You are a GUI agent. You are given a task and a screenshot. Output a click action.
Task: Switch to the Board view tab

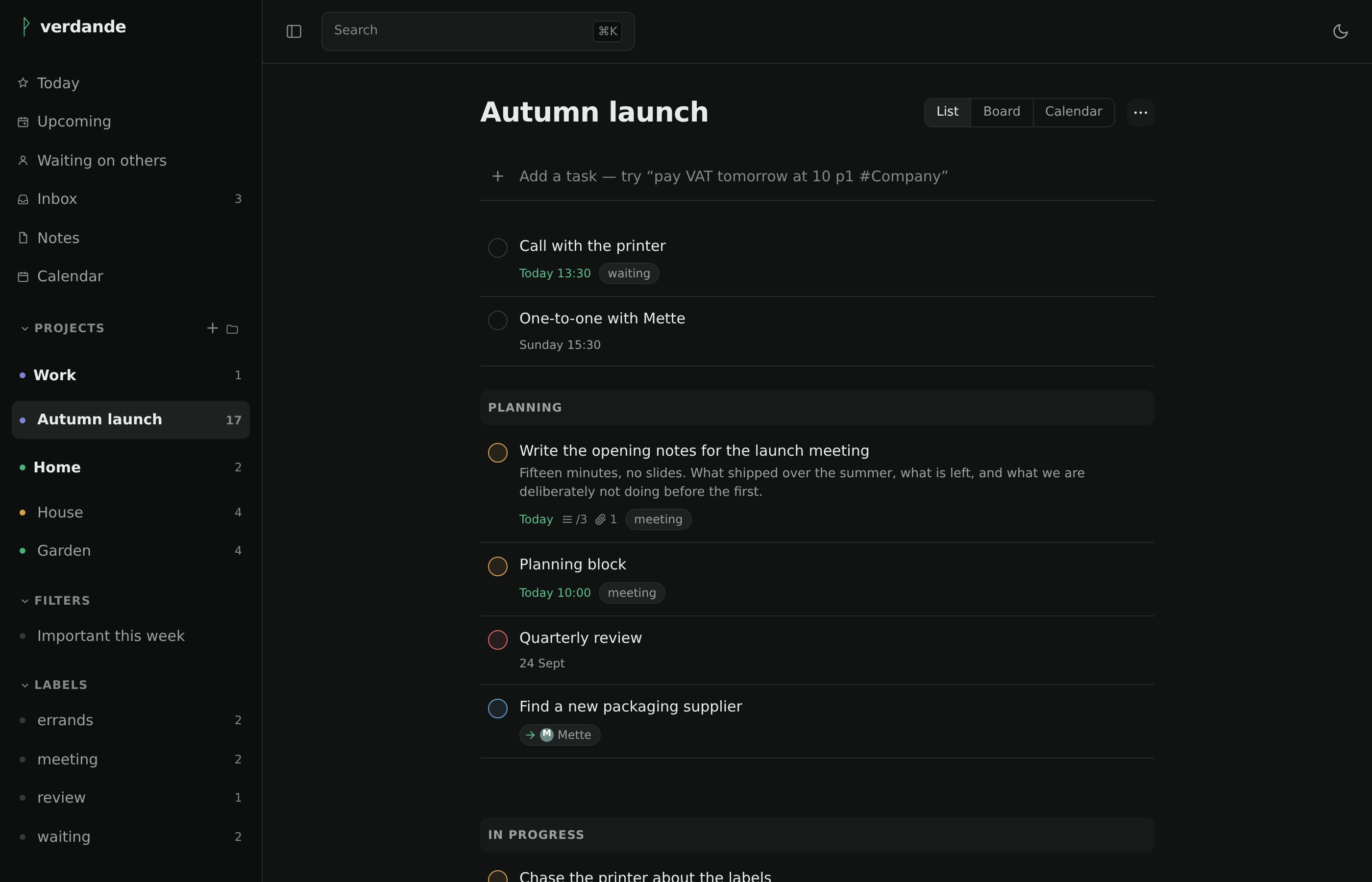tap(1002, 112)
